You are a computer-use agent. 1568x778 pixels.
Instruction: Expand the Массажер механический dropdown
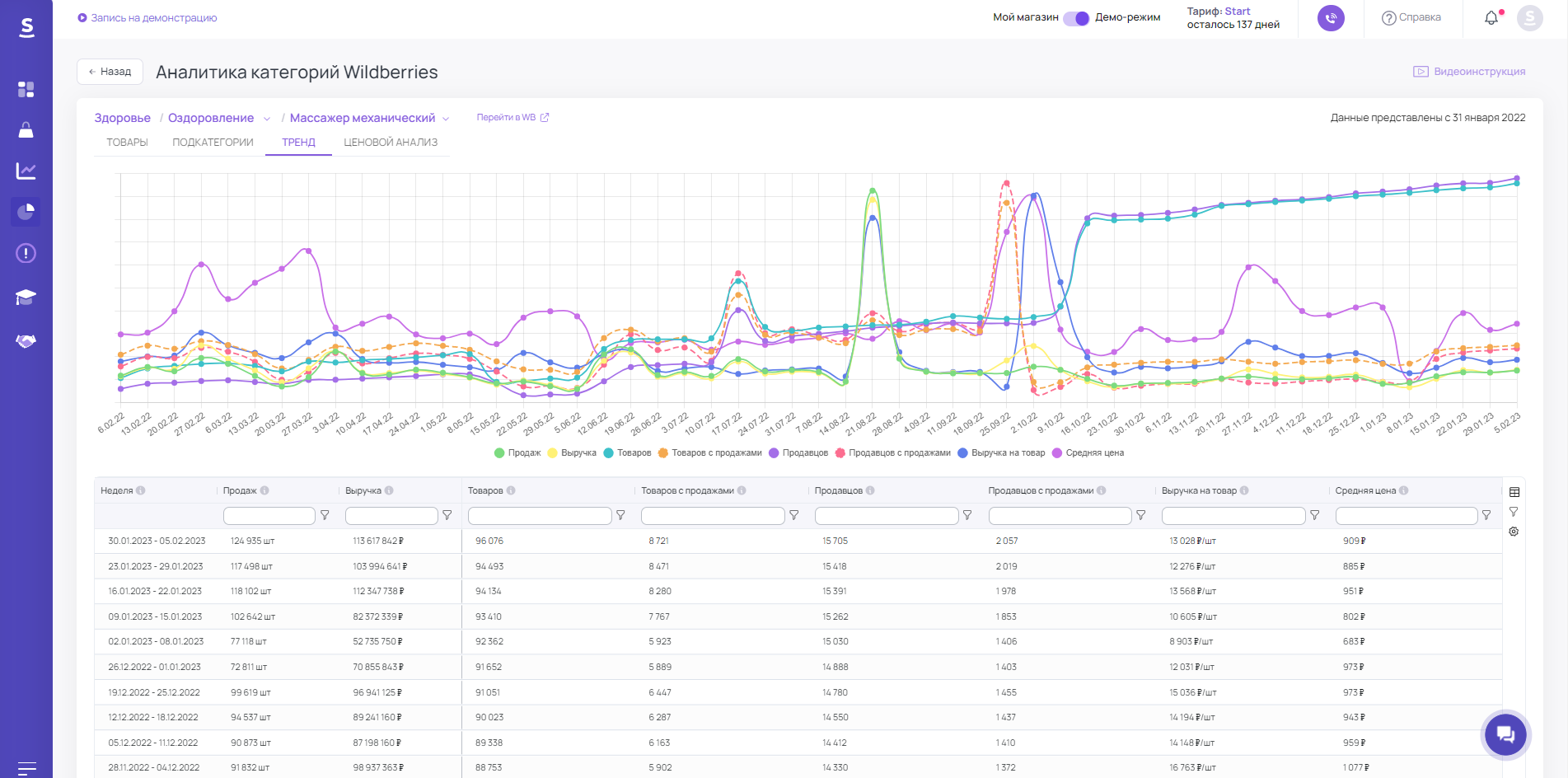click(x=446, y=119)
